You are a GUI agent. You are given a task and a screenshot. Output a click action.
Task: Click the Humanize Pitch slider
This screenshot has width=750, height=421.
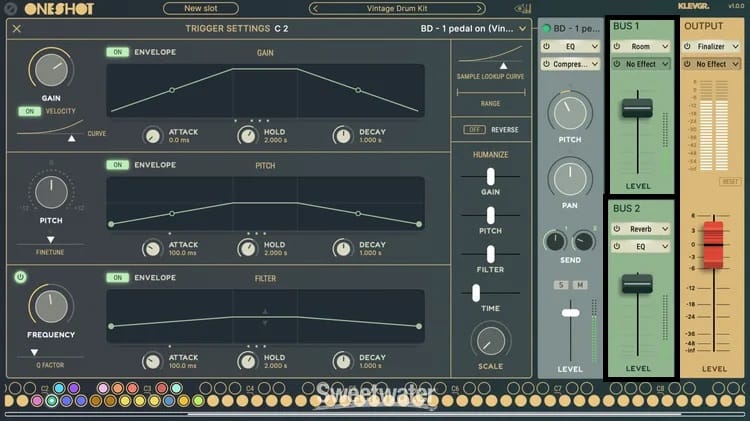pos(490,215)
